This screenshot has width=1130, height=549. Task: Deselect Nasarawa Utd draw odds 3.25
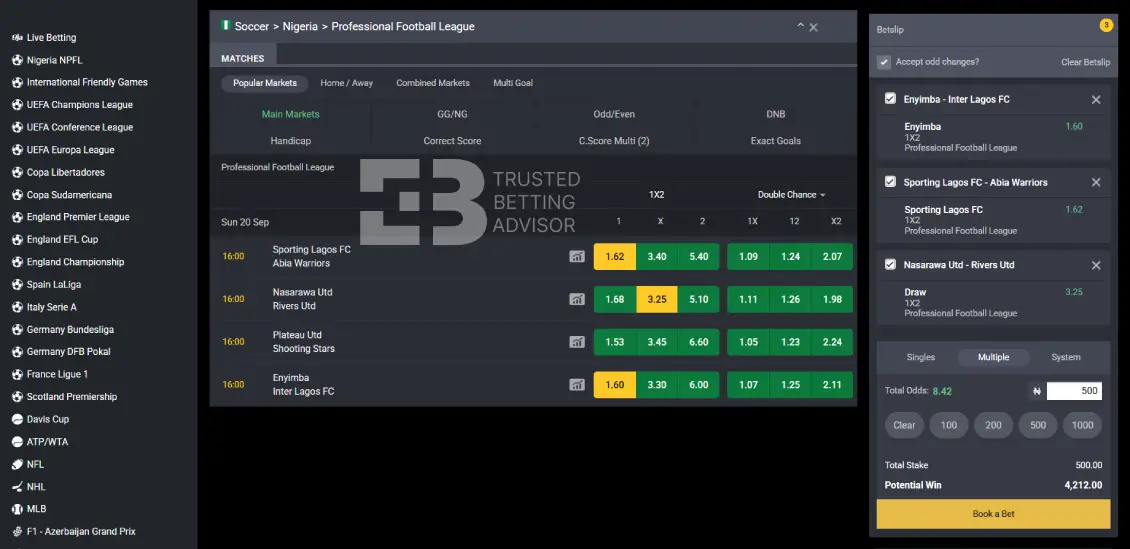click(x=657, y=299)
